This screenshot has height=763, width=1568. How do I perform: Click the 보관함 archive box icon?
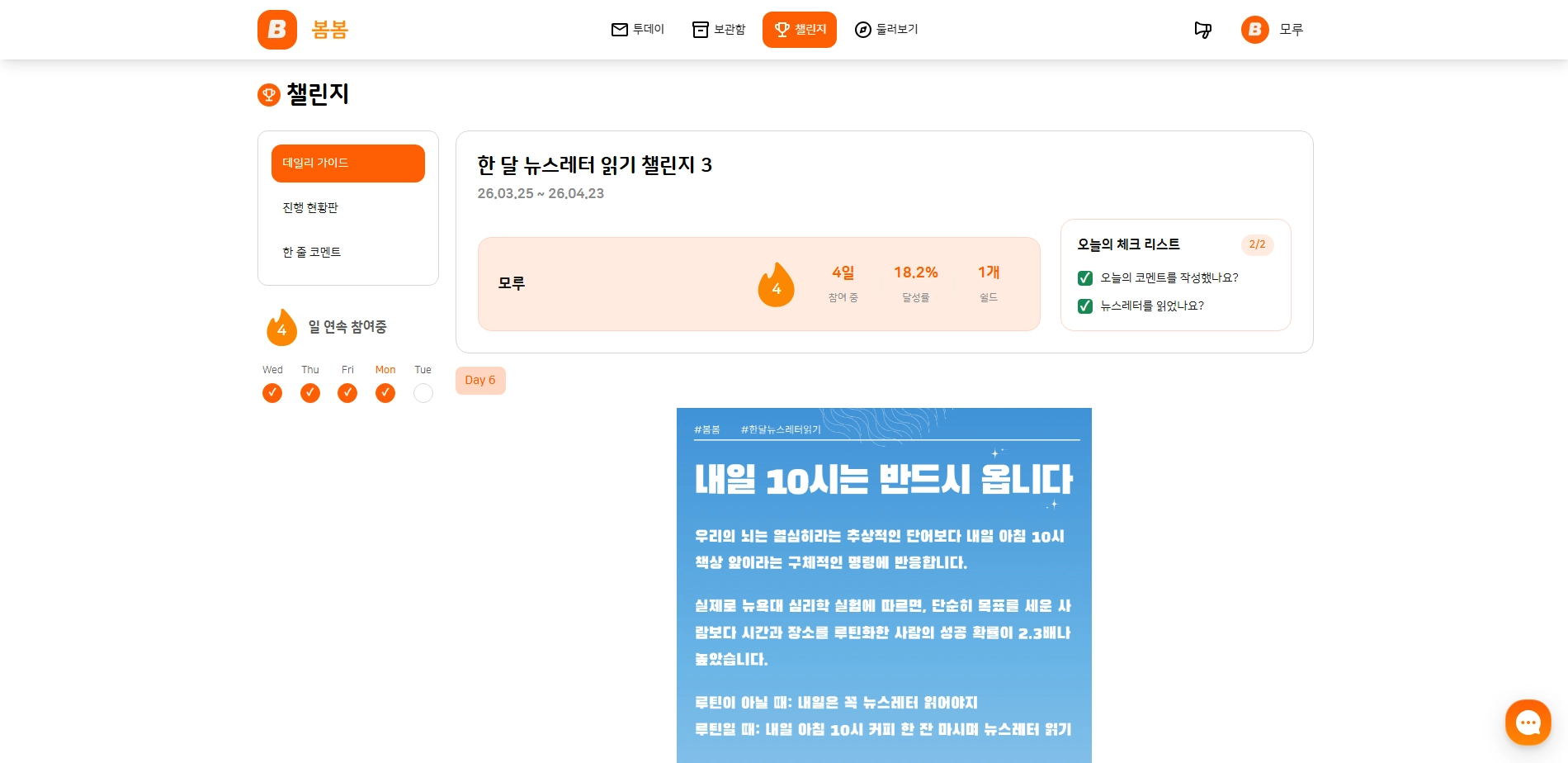click(x=701, y=30)
